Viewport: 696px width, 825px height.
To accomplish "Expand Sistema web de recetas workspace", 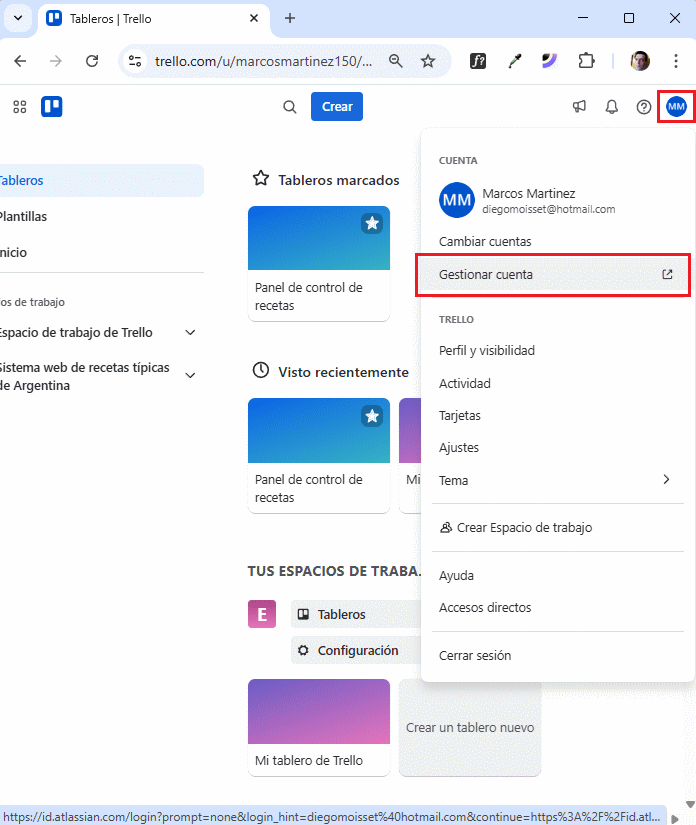I will [x=190, y=376].
